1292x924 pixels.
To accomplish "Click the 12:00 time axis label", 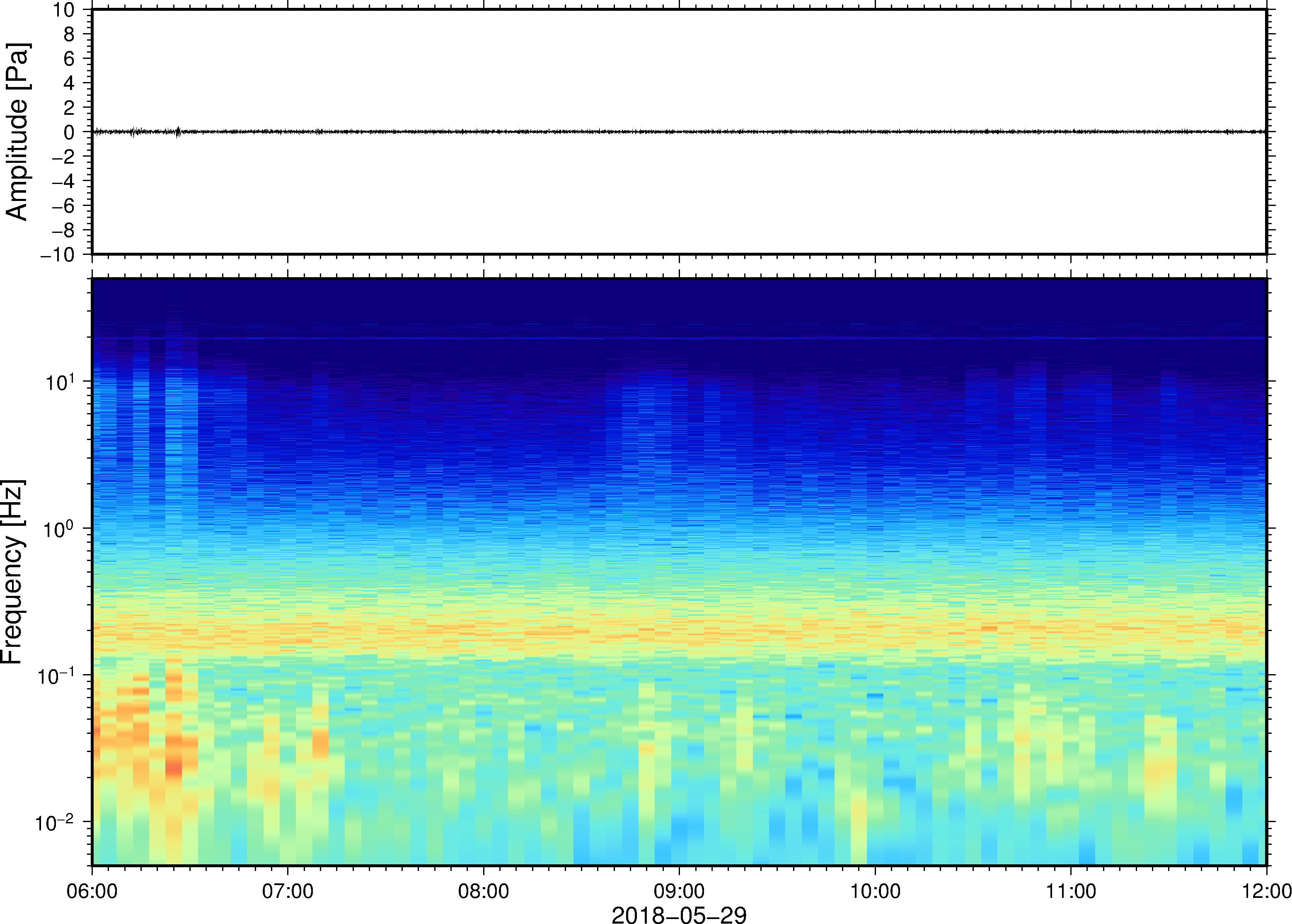I will click(x=1266, y=891).
